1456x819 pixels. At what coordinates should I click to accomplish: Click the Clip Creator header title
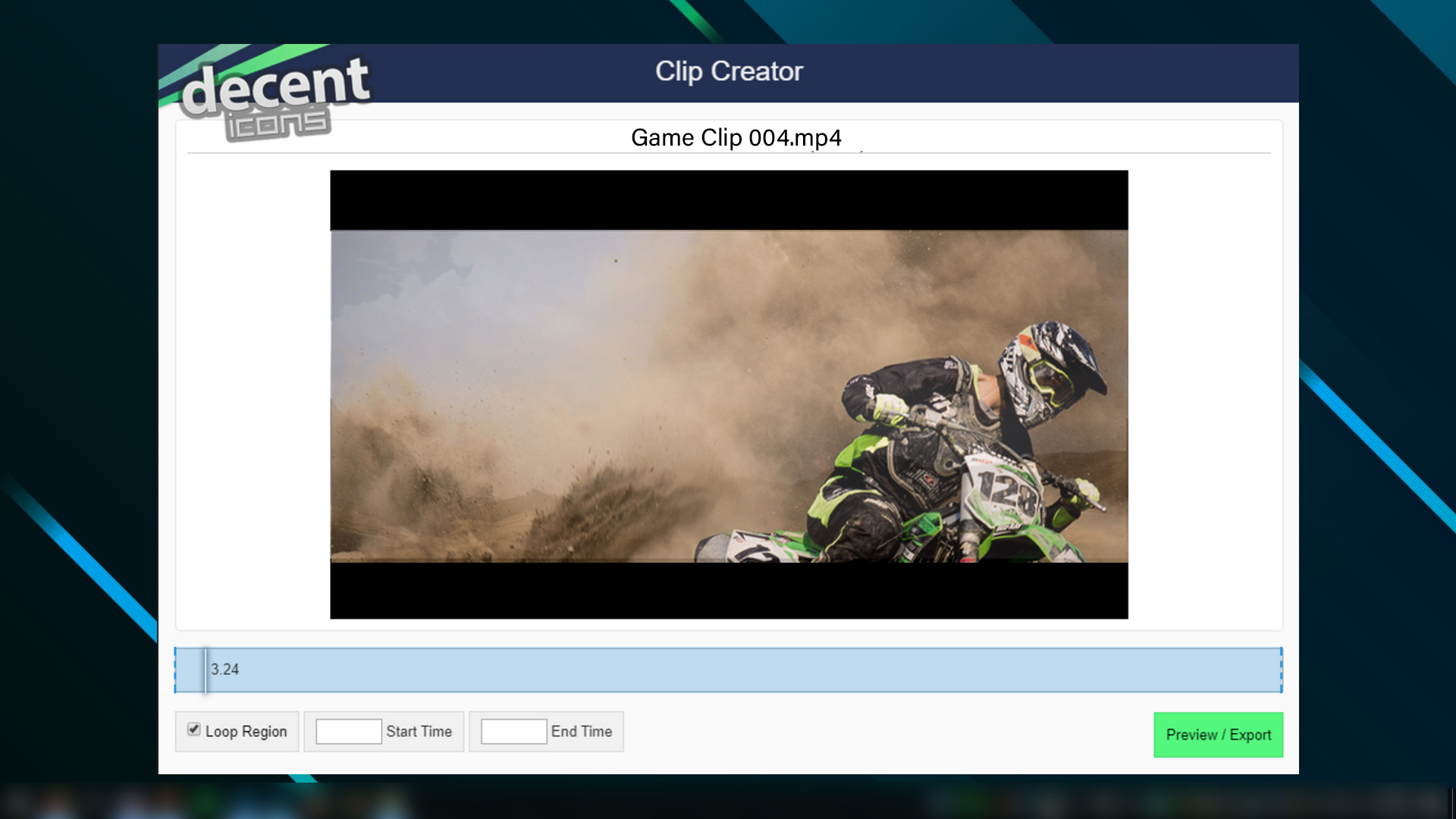(729, 71)
